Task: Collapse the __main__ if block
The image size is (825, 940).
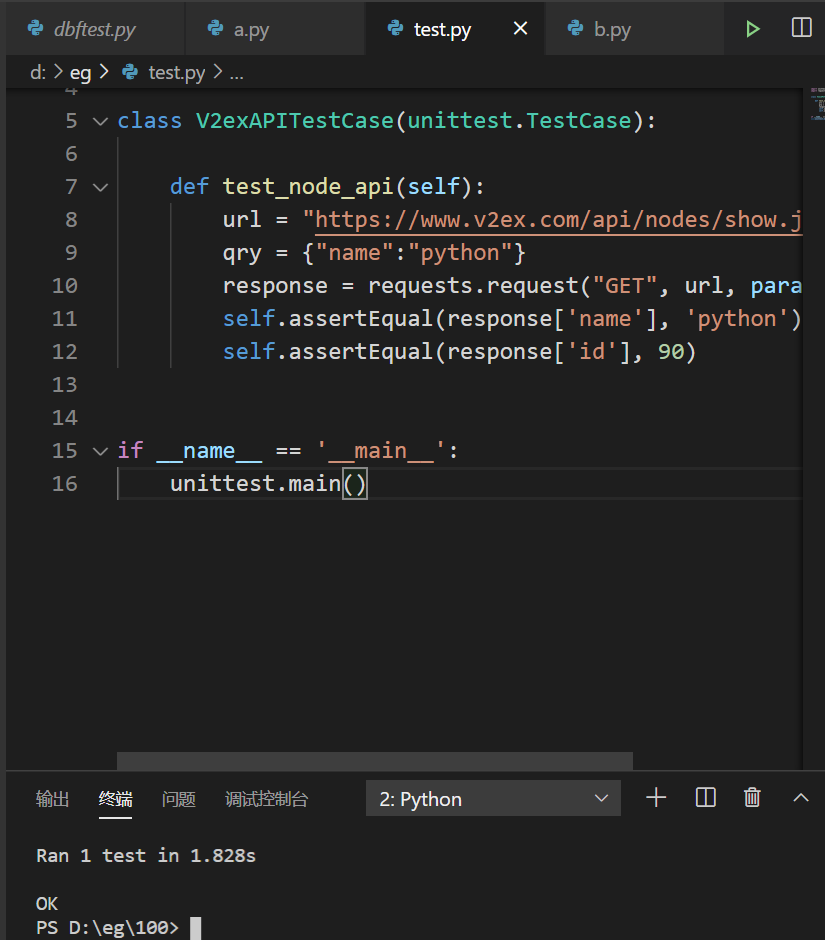Action: [x=98, y=450]
